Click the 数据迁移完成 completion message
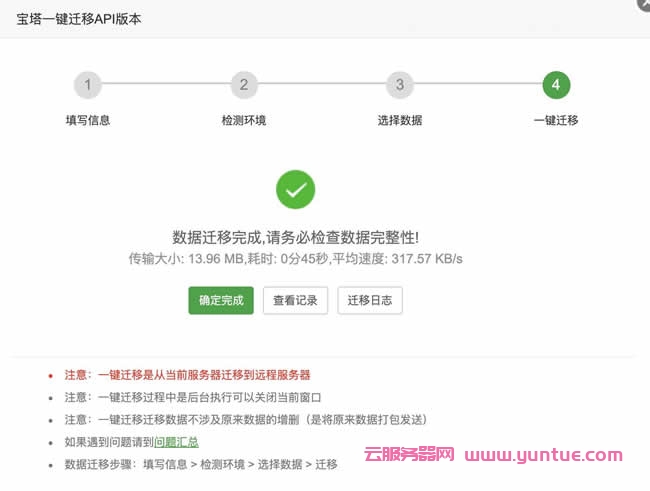The width and height of the screenshot is (650, 491). [x=295, y=237]
